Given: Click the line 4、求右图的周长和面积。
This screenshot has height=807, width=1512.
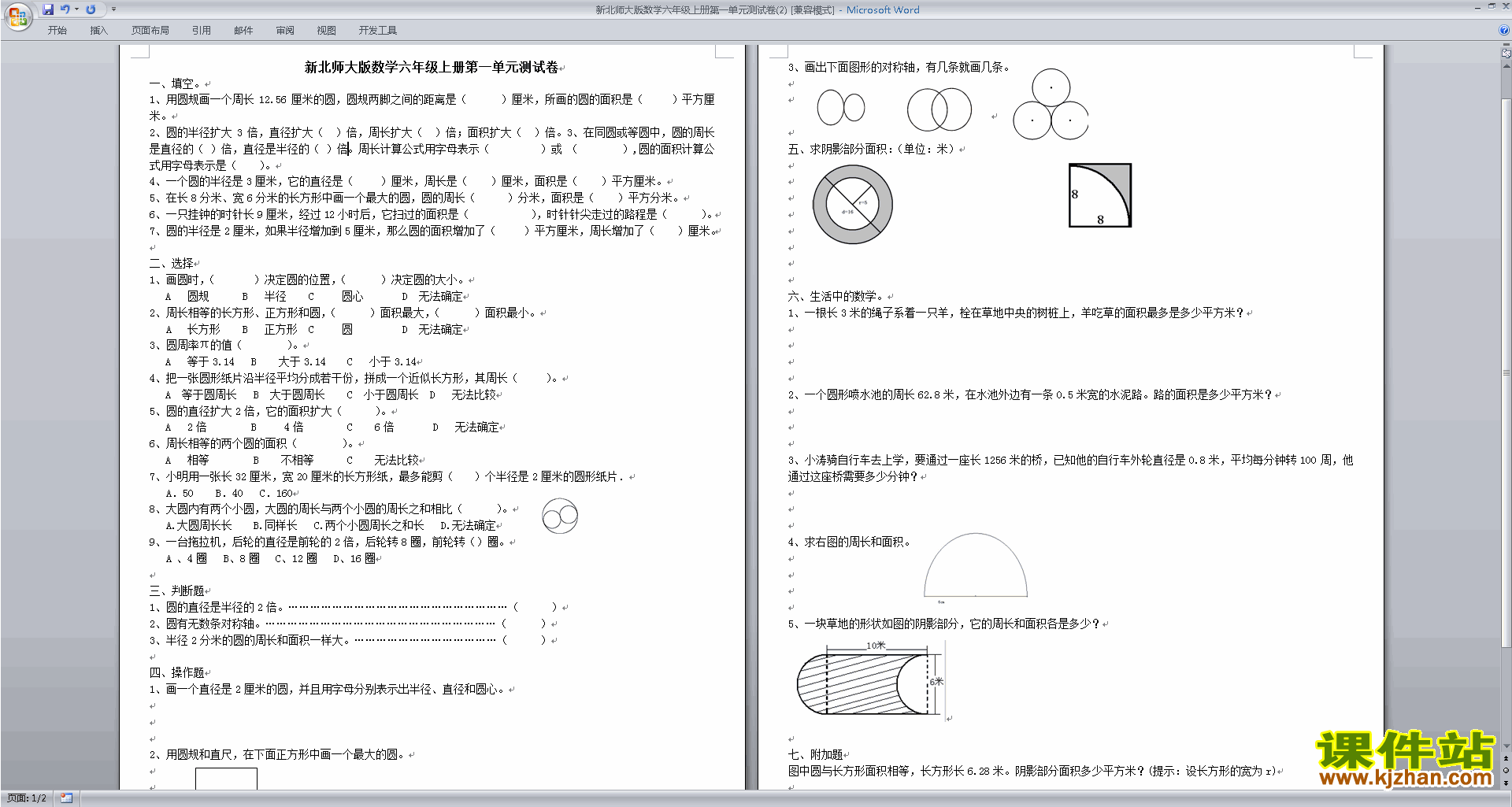Looking at the screenshot, I should coord(849,542).
